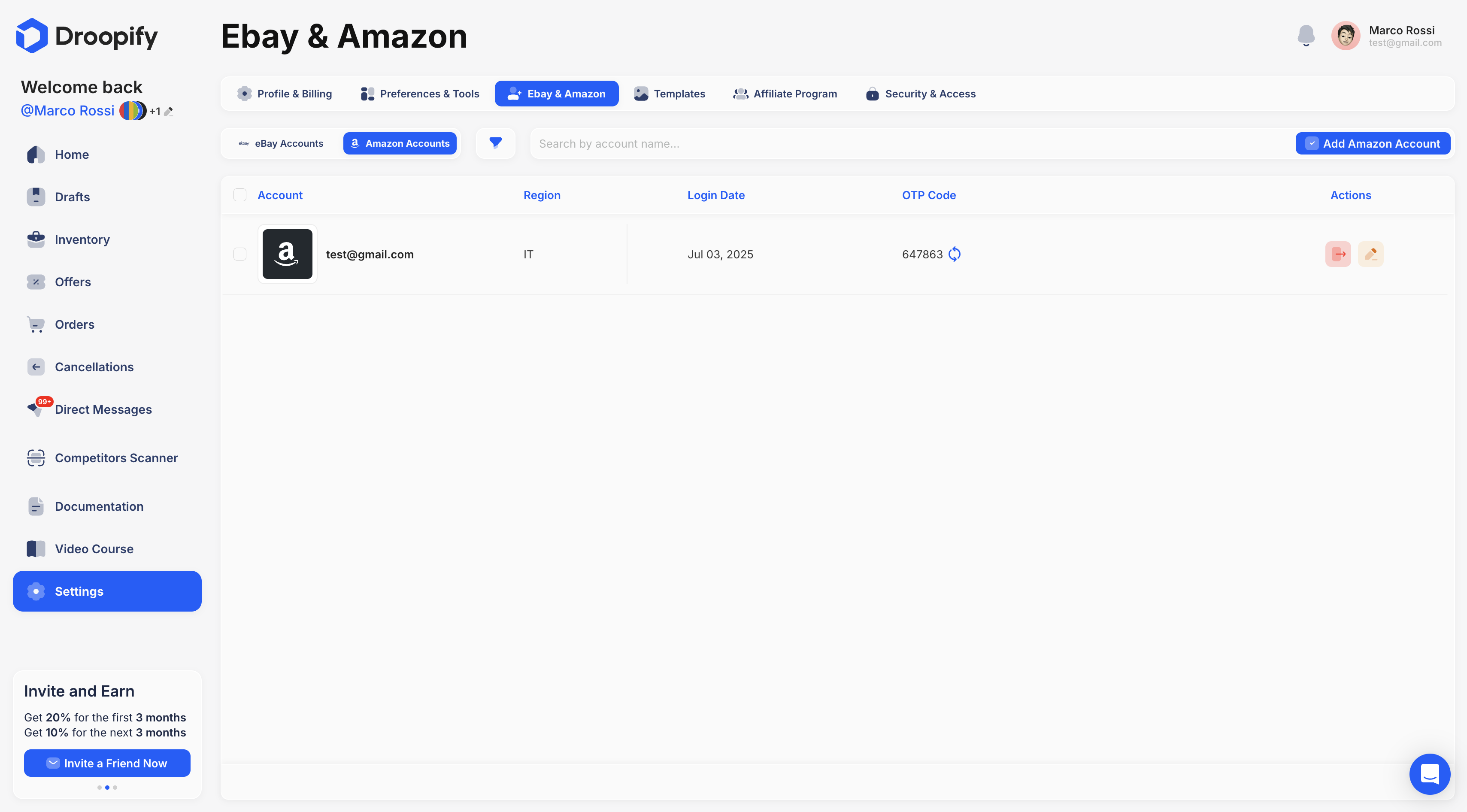Open Inventory from sidebar
This screenshot has height=812, width=1467.
(107, 239)
